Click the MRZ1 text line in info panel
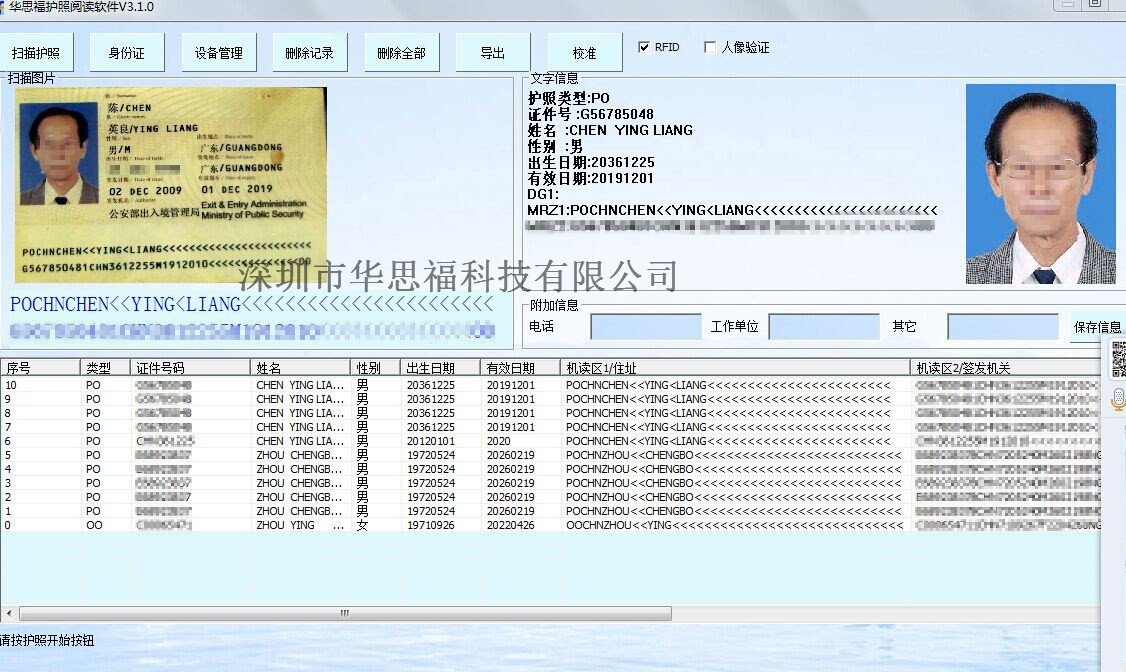 click(x=732, y=210)
